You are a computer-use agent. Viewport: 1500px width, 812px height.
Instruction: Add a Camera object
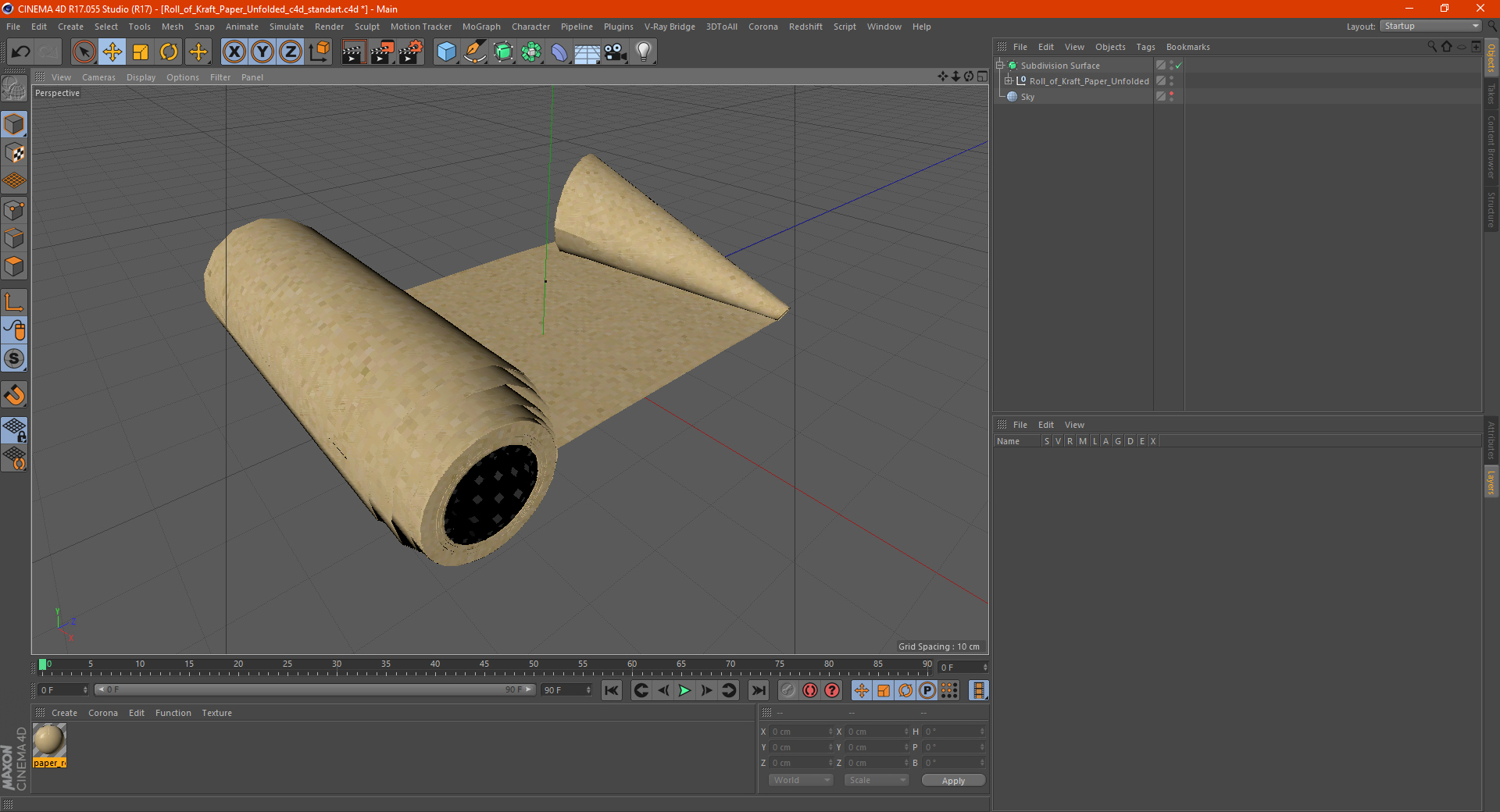click(x=615, y=52)
